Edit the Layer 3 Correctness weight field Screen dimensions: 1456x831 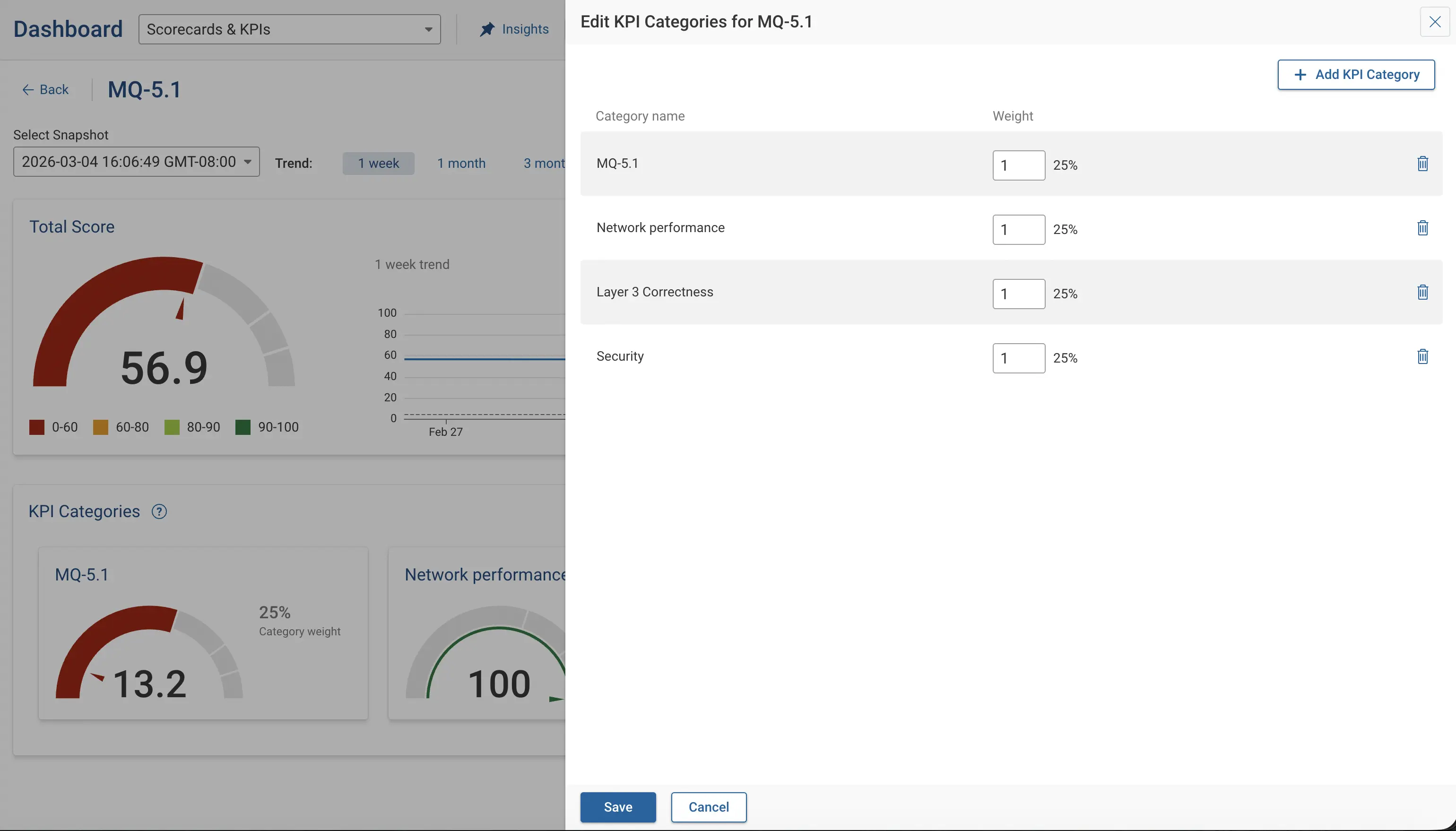(1019, 294)
